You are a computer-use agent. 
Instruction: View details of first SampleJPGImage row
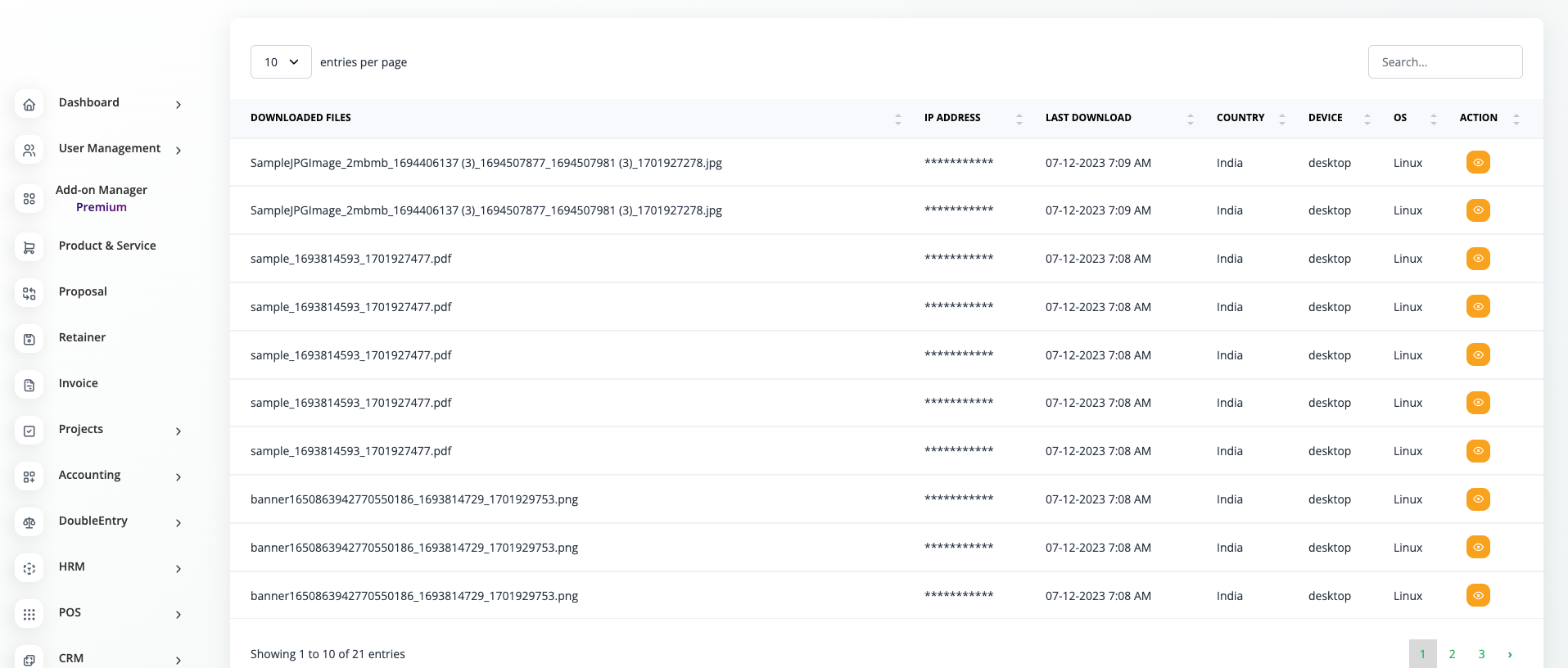pos(1478,163)
